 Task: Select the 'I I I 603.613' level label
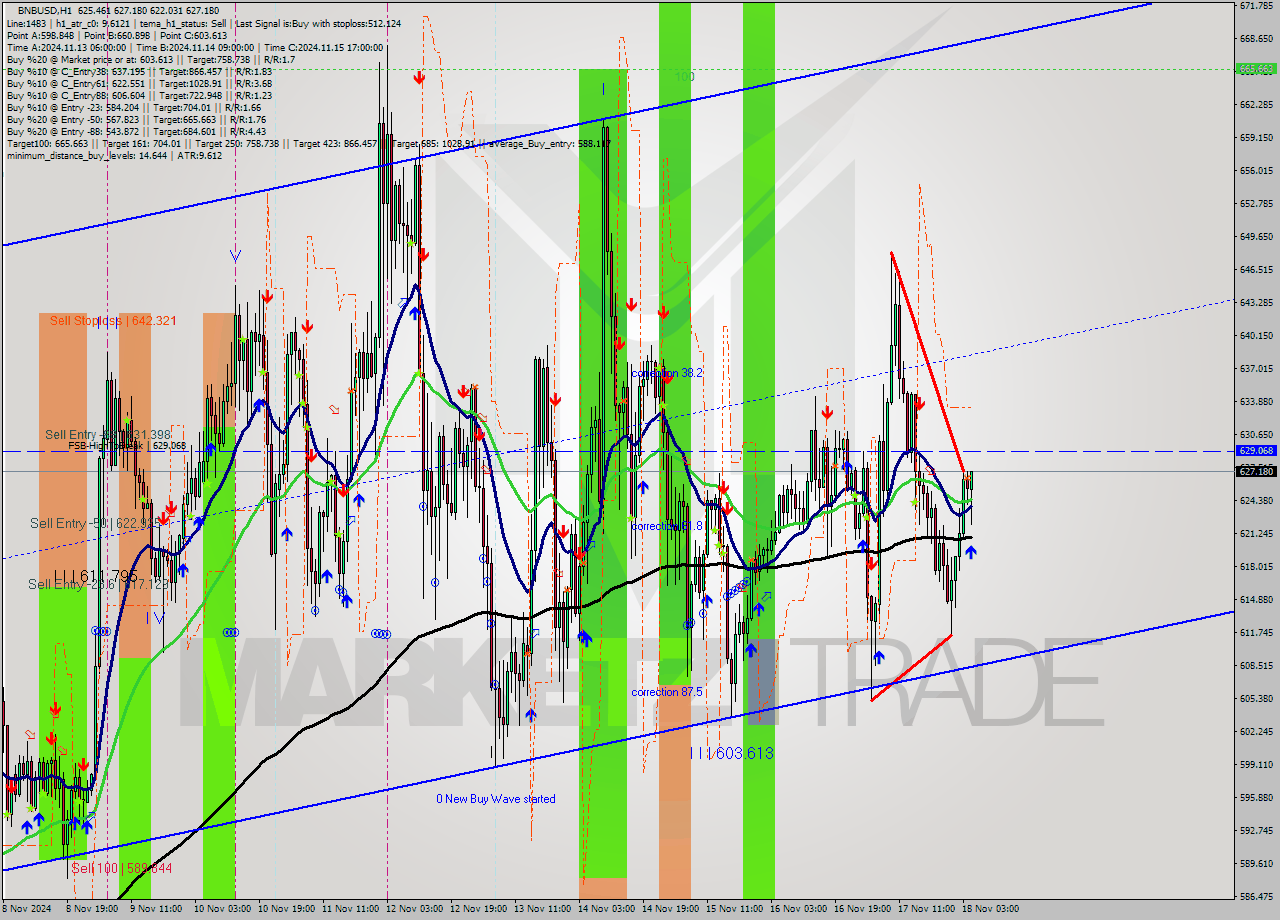pyautogui.click(x=732, y=753)
